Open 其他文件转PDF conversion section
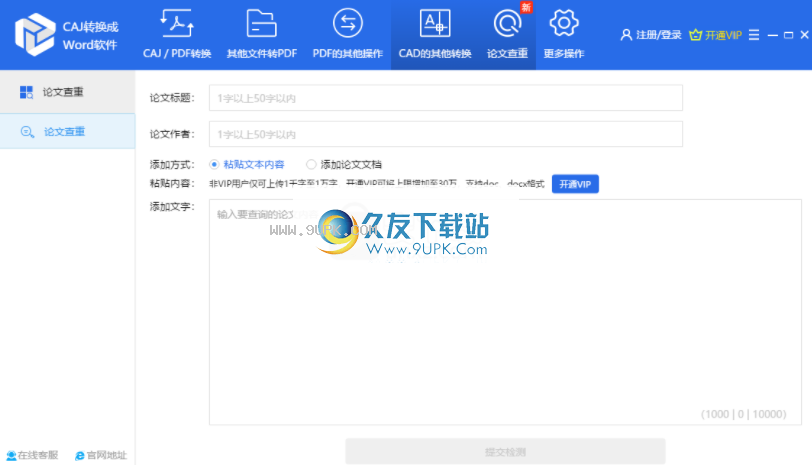Screen dimensions: 812x465 click(262, 34)
